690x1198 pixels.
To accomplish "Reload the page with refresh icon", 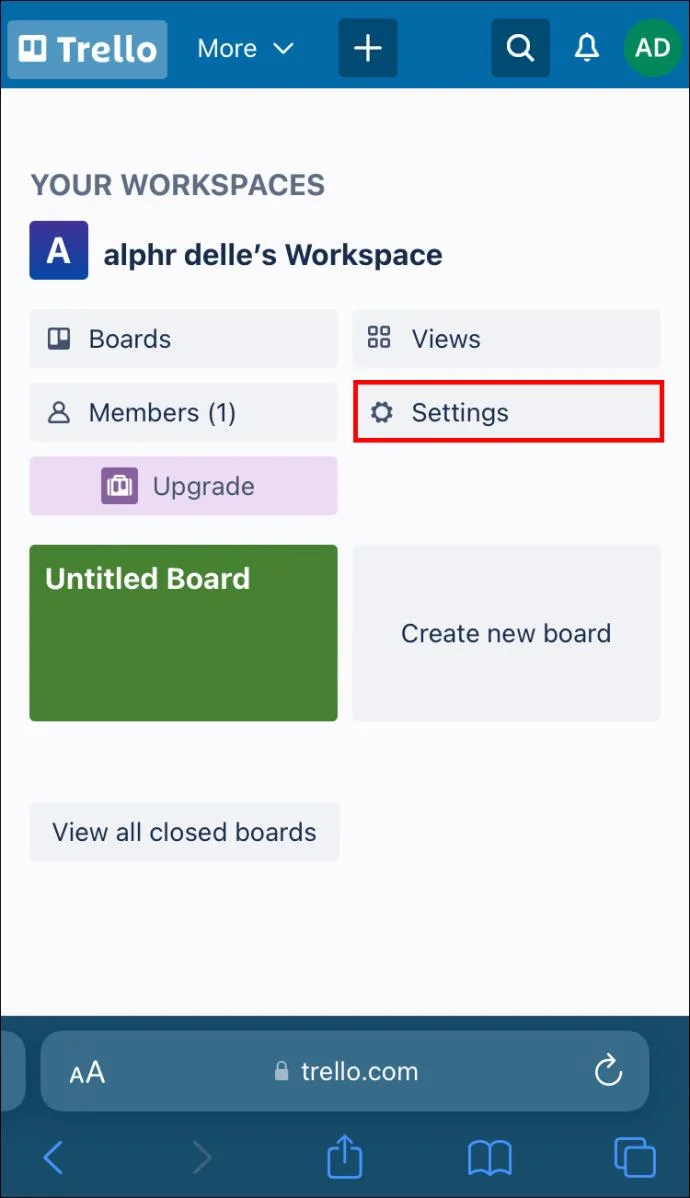I will tap(608, 1071).
